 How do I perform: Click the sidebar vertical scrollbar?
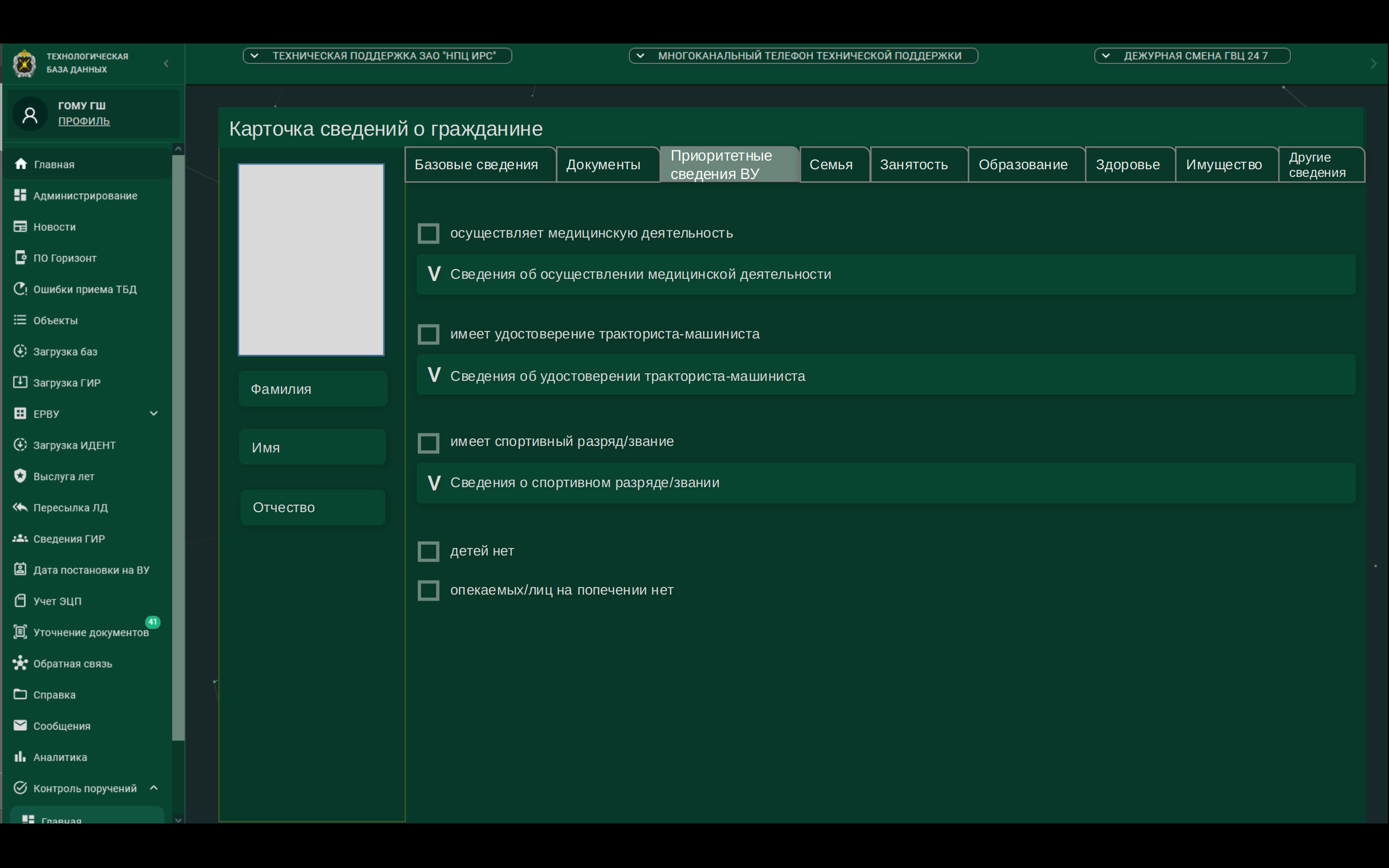click(179, 448)
